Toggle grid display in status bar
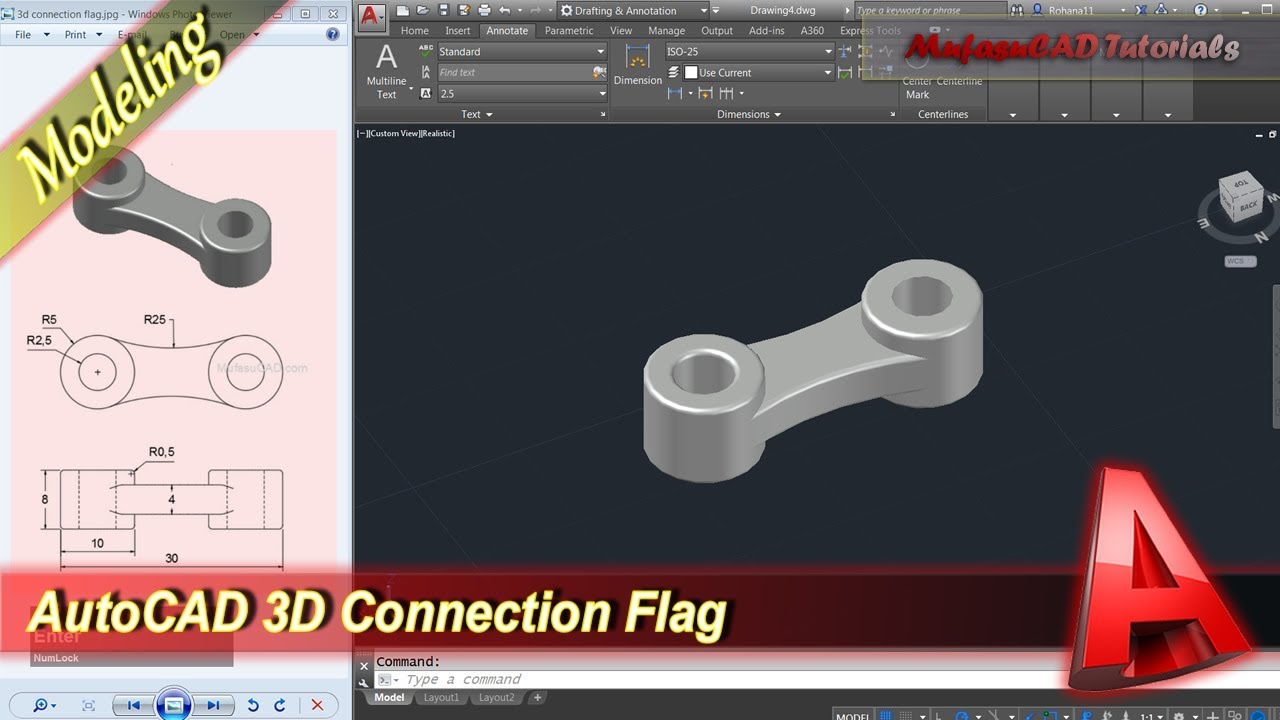Screen dimensions: 1280x720 click(x=886, y=715)
